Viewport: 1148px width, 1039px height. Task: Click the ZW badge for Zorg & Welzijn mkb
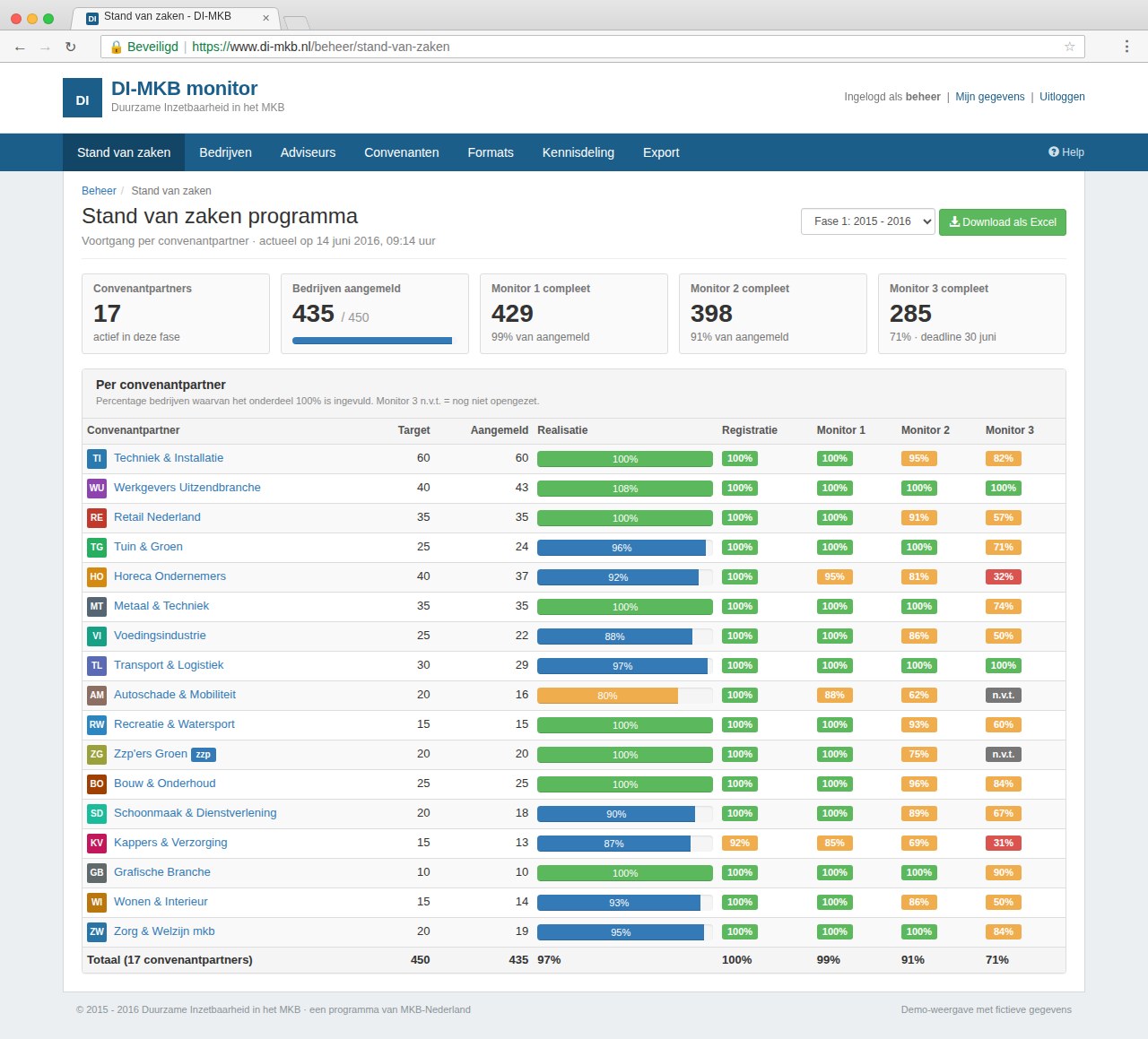click(97, 931)
